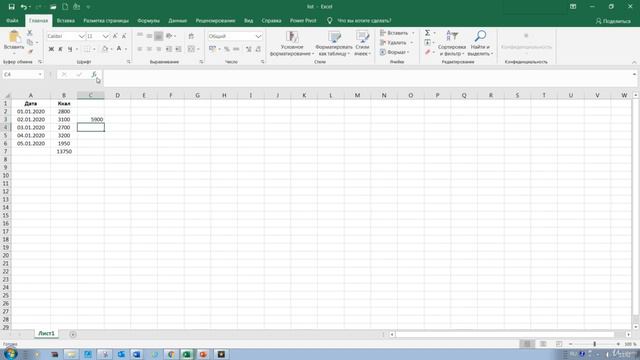
Task: Click the Undo arrow in quick access toolbar
Action: [24, 7]
